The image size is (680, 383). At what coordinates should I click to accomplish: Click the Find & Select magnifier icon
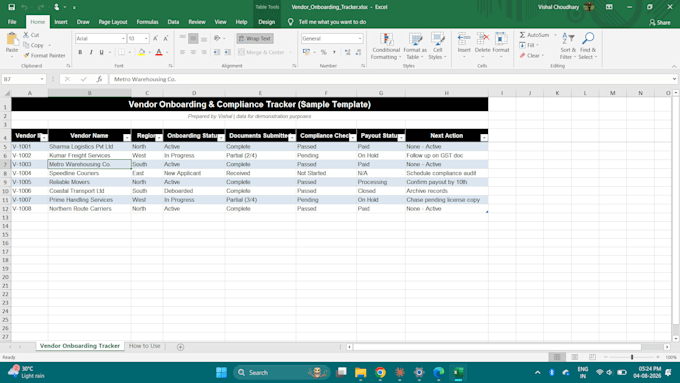pos(588,39)
